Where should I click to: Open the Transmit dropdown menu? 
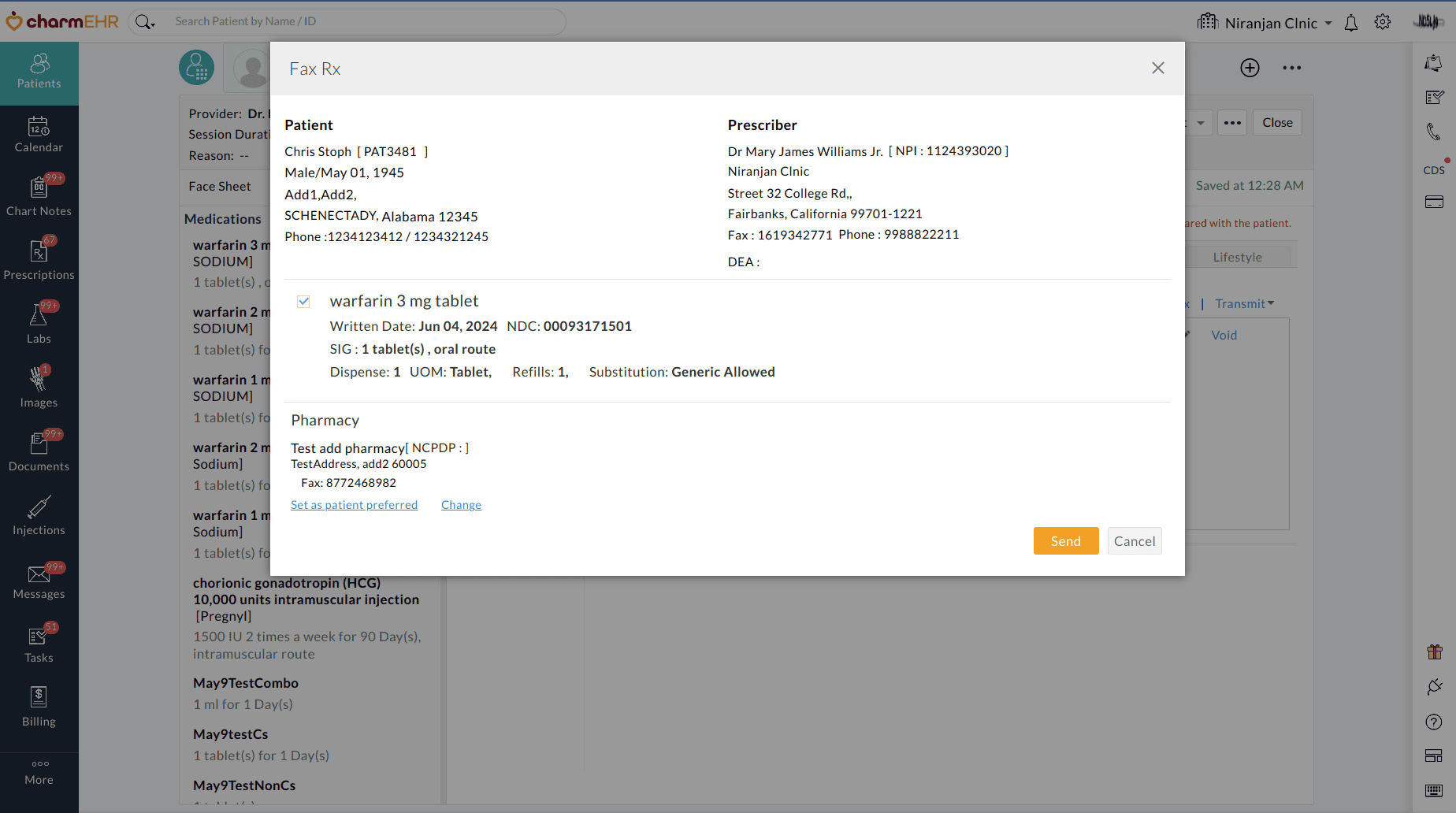click(1244, 304)
